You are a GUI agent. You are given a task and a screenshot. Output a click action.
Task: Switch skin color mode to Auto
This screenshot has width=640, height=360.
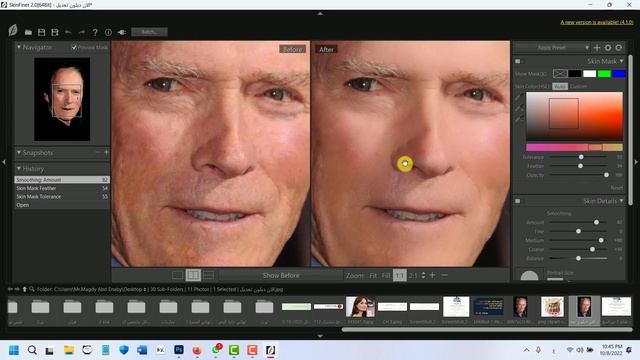click(560, 87)
